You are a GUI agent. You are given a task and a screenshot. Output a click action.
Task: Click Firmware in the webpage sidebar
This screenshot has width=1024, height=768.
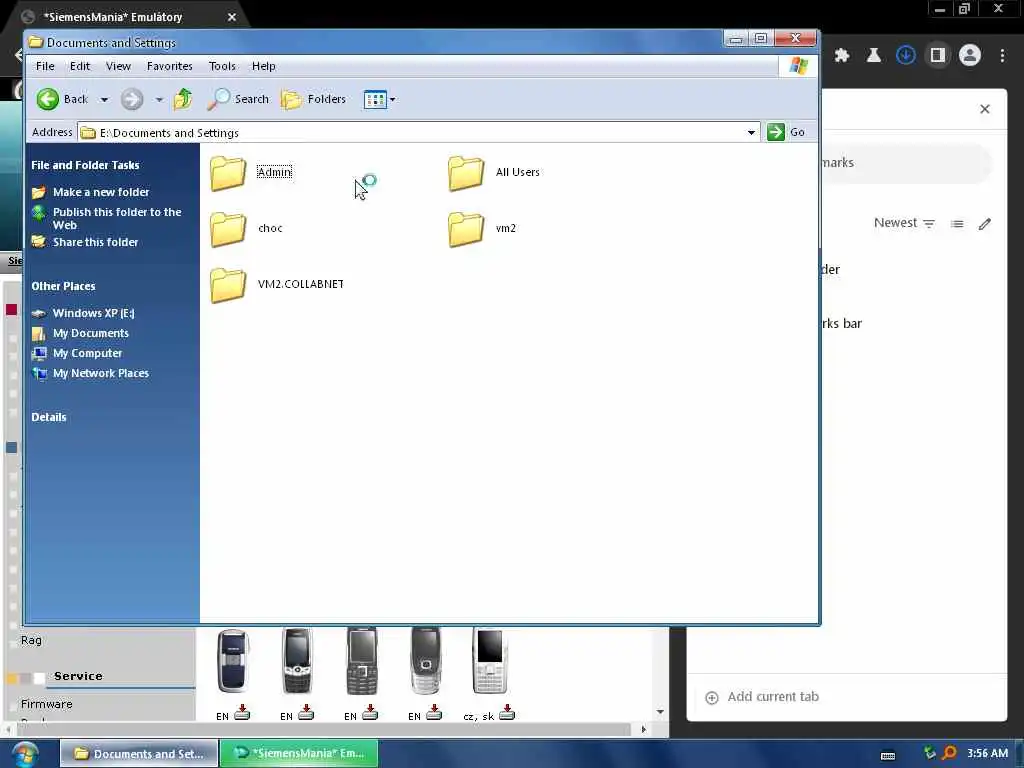[46, 704]
